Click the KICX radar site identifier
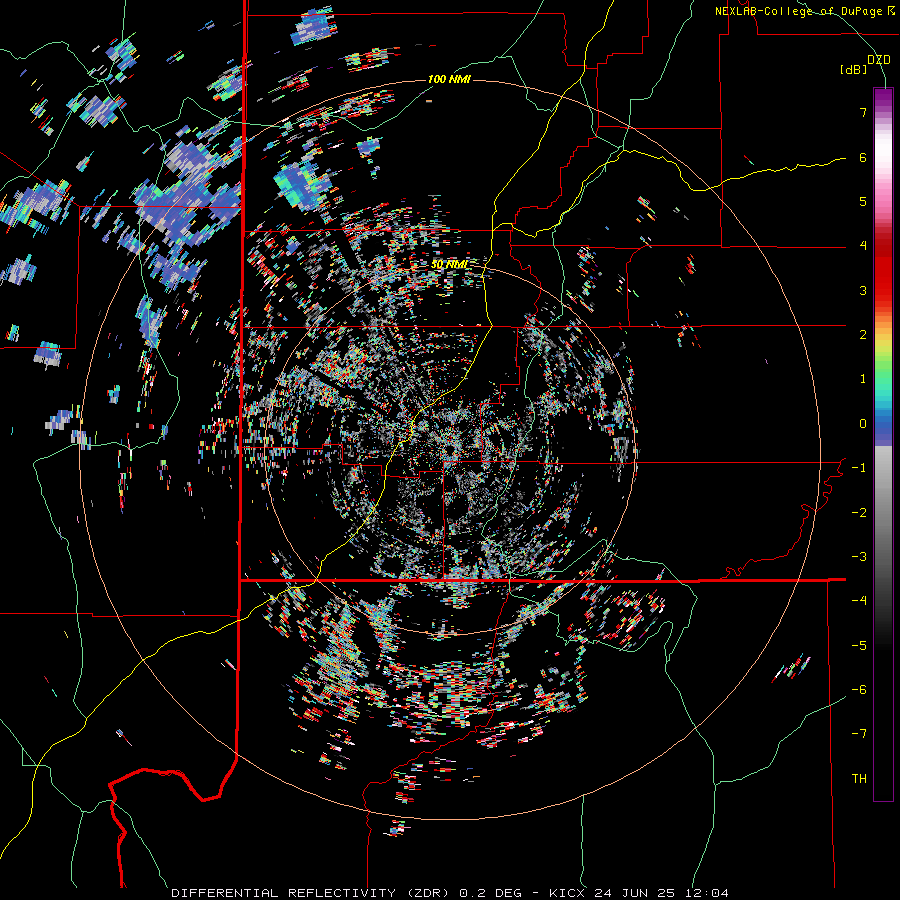 (567, 893)
